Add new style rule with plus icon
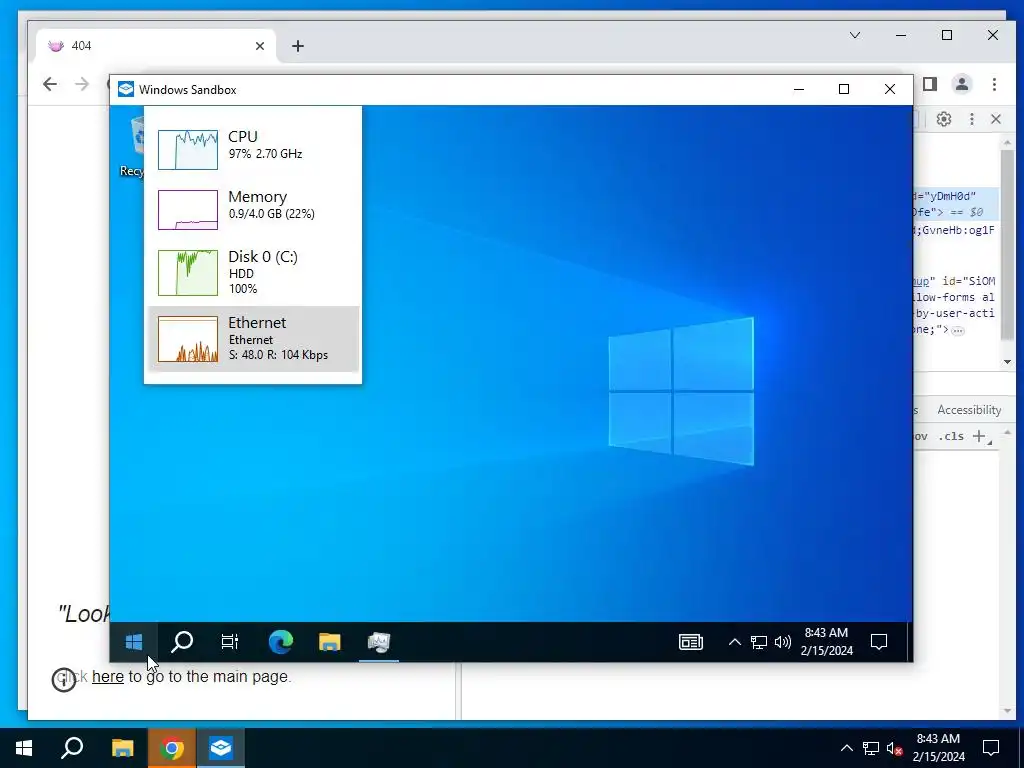This screenshot has height=768, width=1024. coord(979,436)
